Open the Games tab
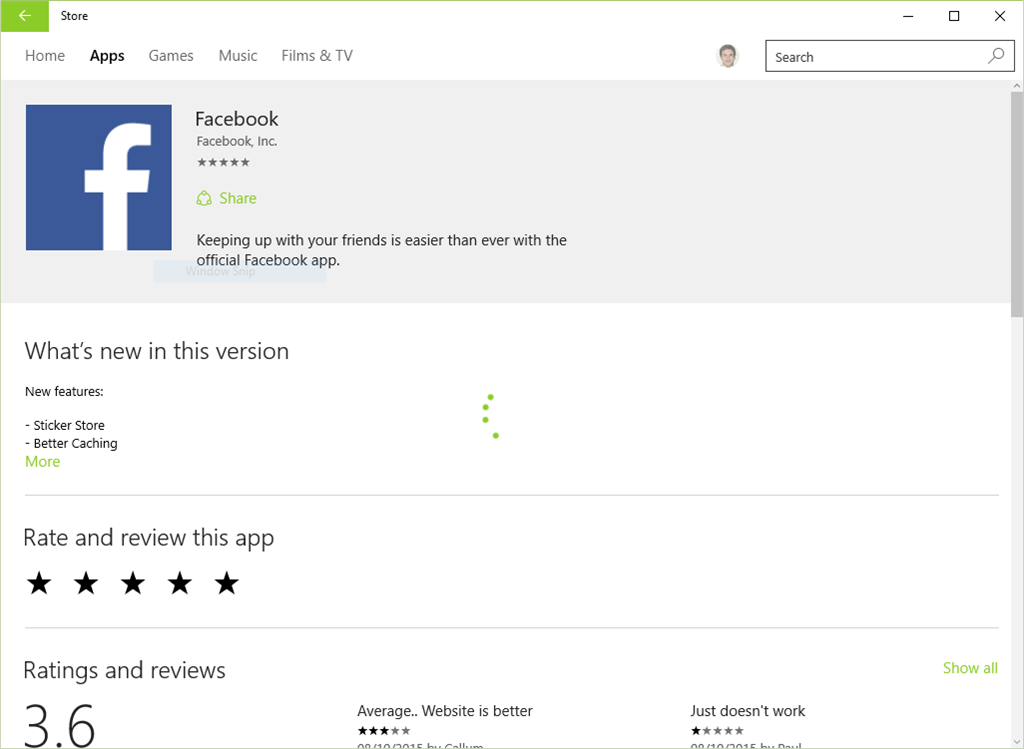The height and width of the screenshot is (749, 1024). pos(171,56)
